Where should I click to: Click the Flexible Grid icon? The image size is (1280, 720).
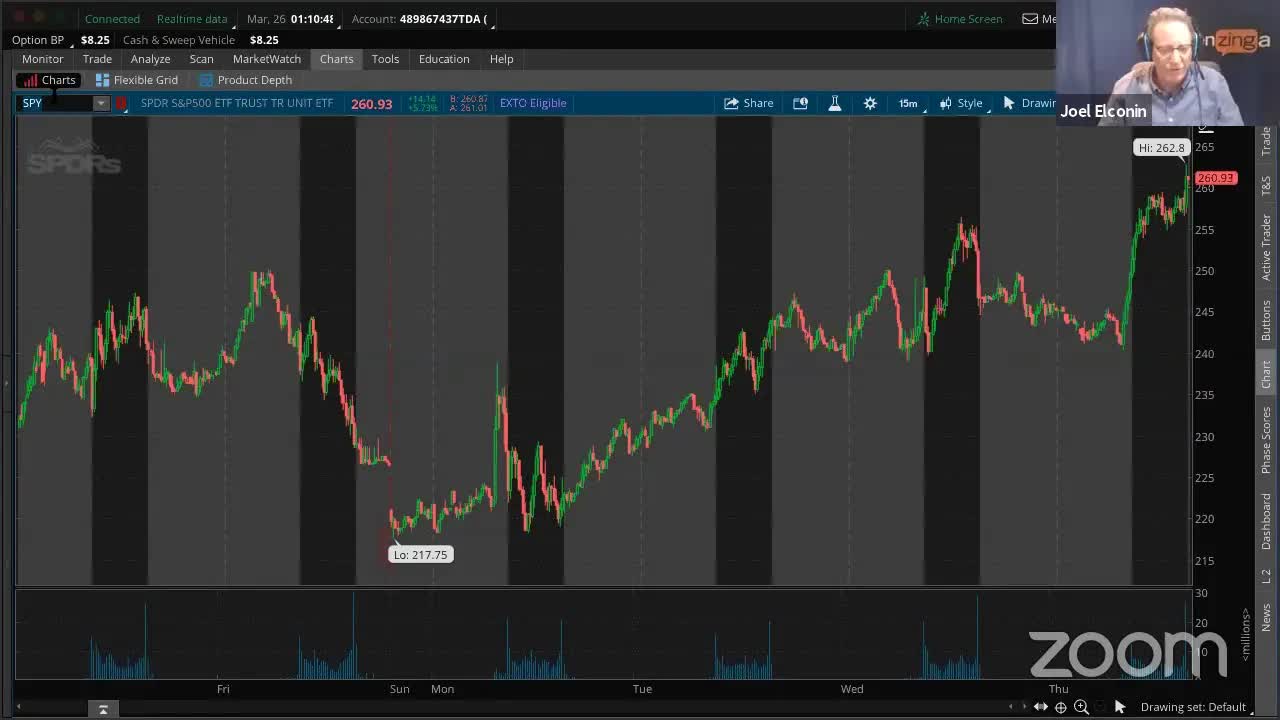point(102,80)
